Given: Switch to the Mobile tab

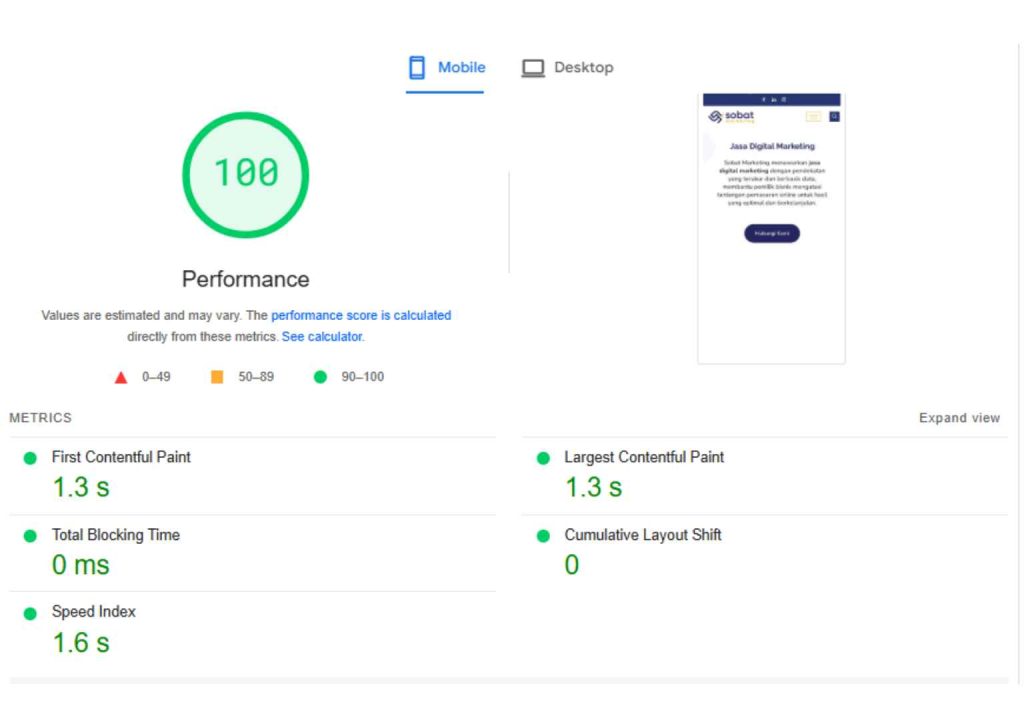Looking at the screenshot, I should (x=461, y=68).
